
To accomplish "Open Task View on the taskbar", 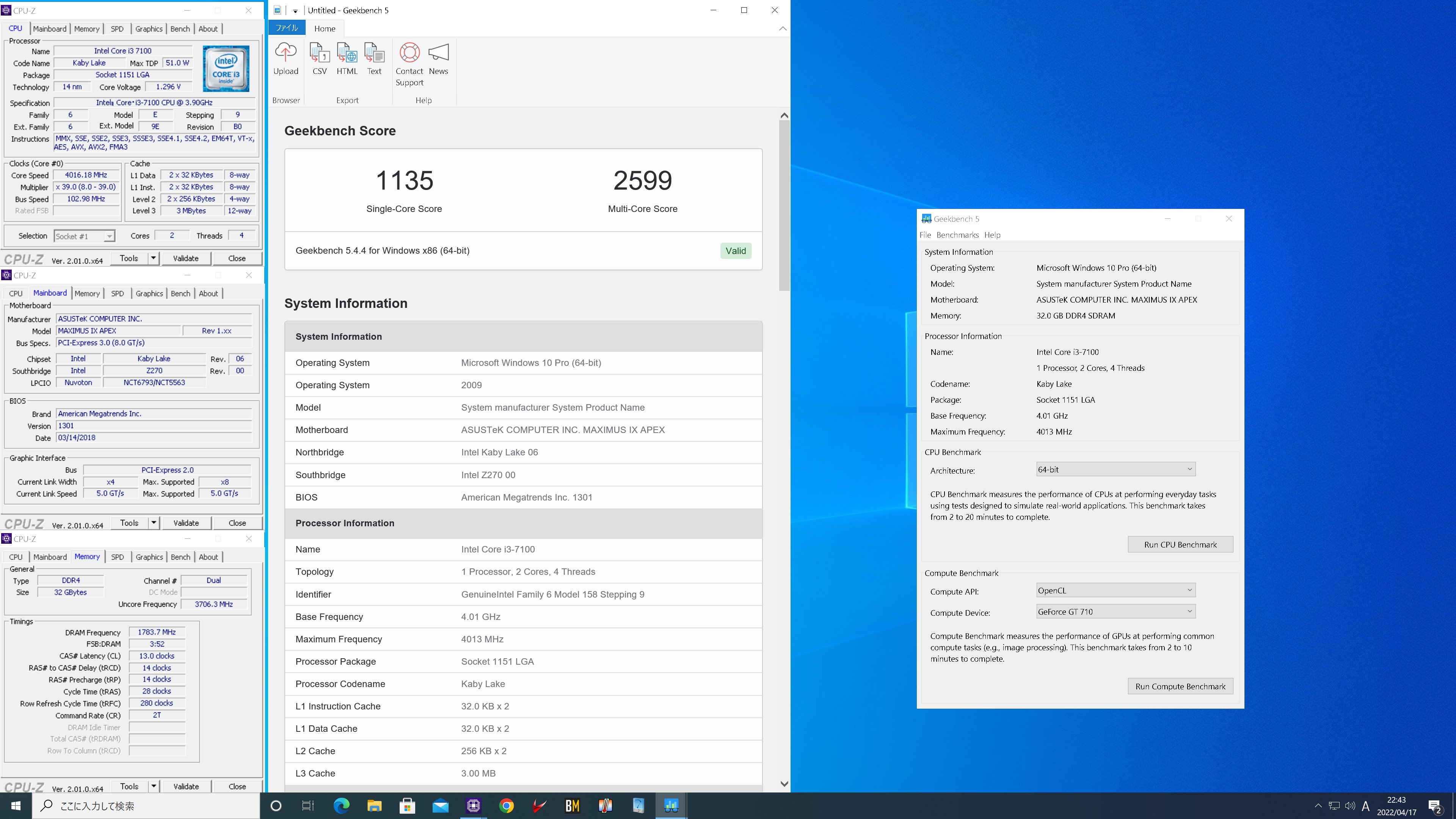I will (x=308, y=806).
